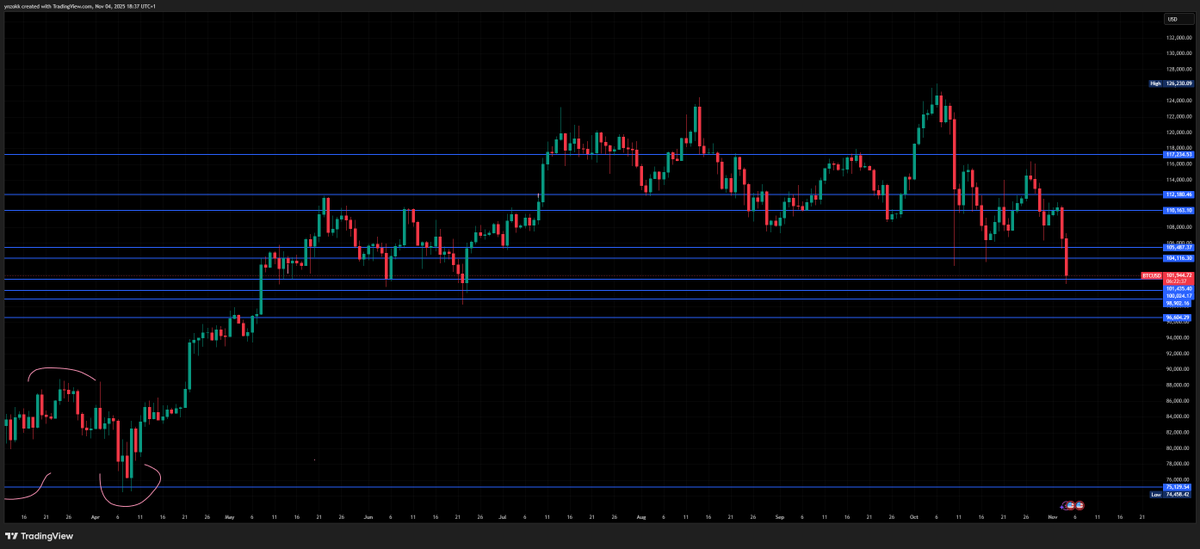Screen dimensions: 1200x549
Task: Click the 84,000.00 price axis tick
Action: point(1179,416)
